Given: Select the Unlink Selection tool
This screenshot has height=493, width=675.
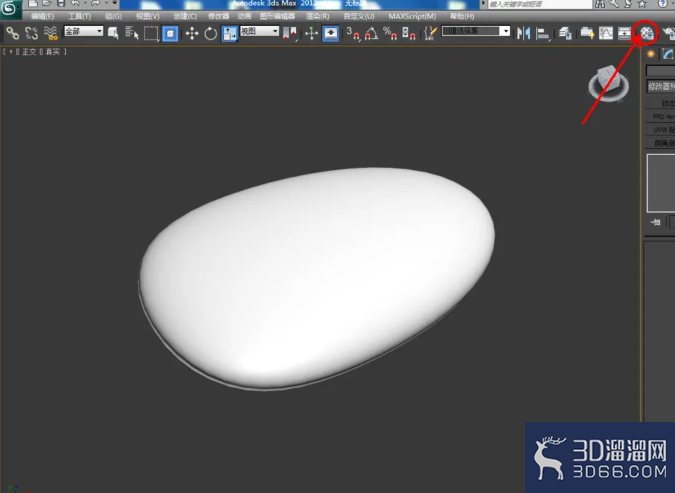Looking at the screenshot, I should point(31,33).
